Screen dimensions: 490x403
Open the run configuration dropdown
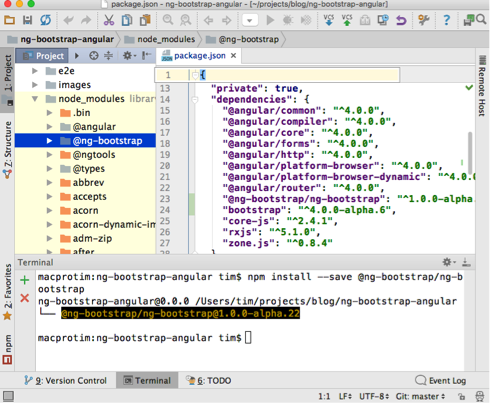(x=249, y=20)
